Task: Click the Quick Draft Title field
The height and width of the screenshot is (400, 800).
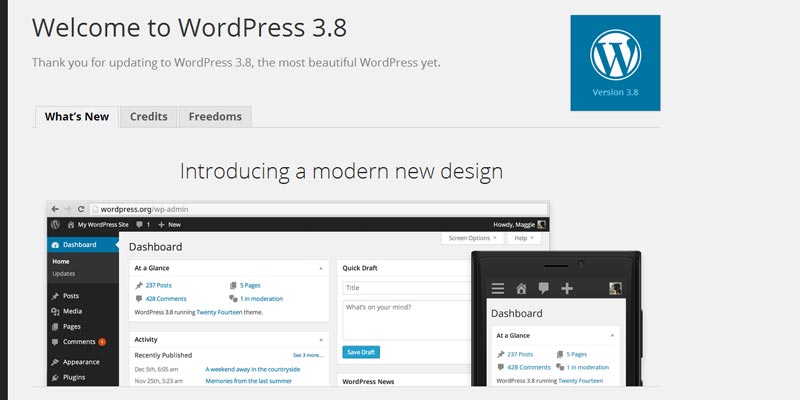Action: point(405,288)
